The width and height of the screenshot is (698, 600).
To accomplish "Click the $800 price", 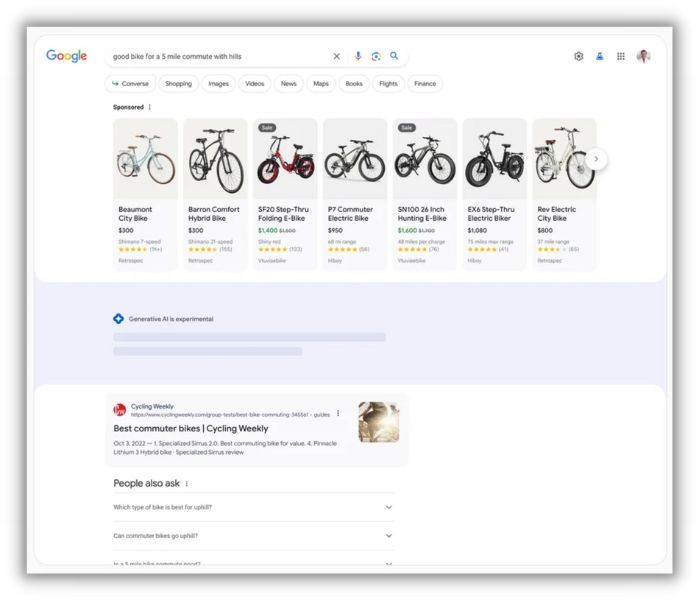I will 545,230.
